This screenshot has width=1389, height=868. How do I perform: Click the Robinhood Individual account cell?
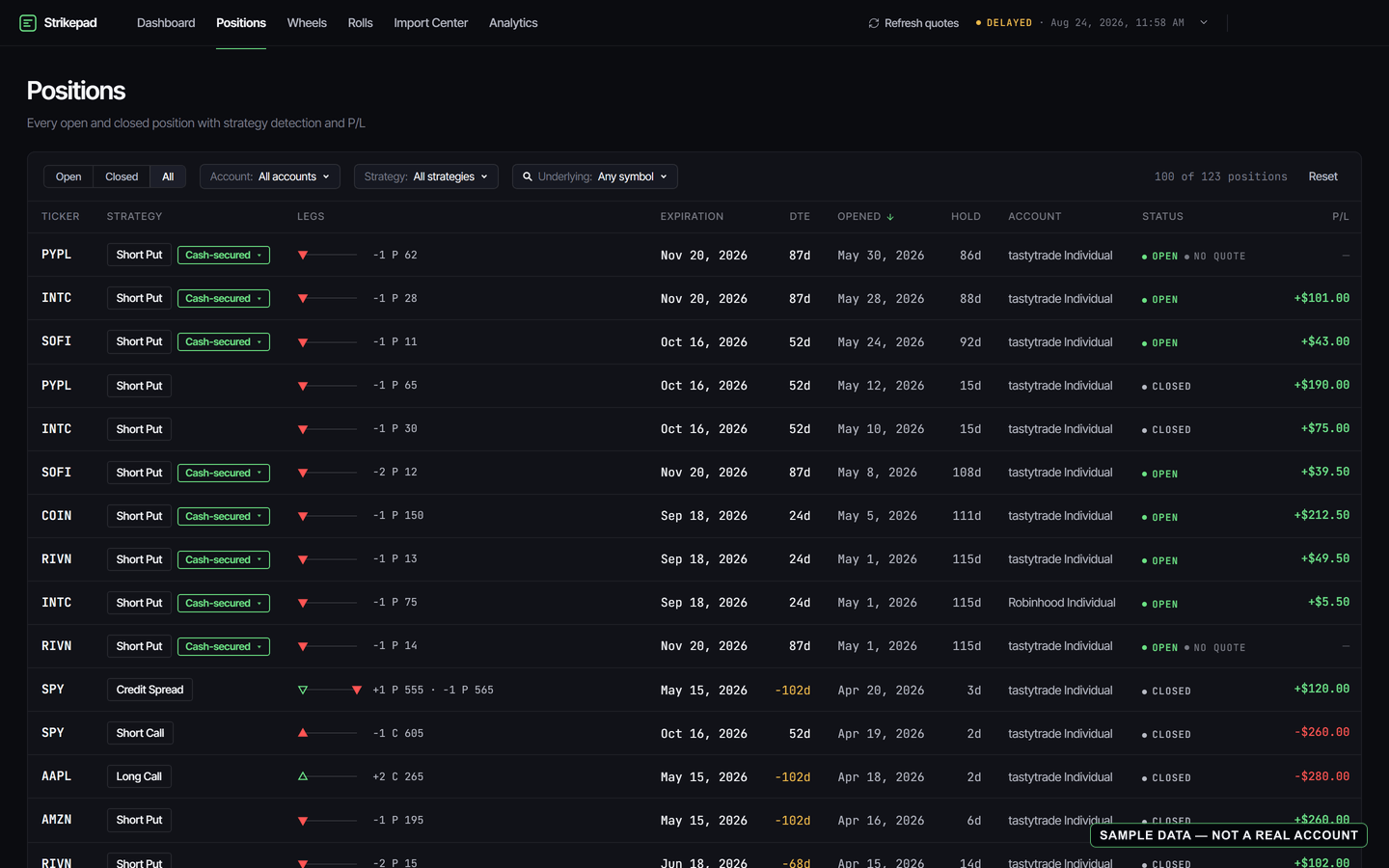[x=1062, y=603]
